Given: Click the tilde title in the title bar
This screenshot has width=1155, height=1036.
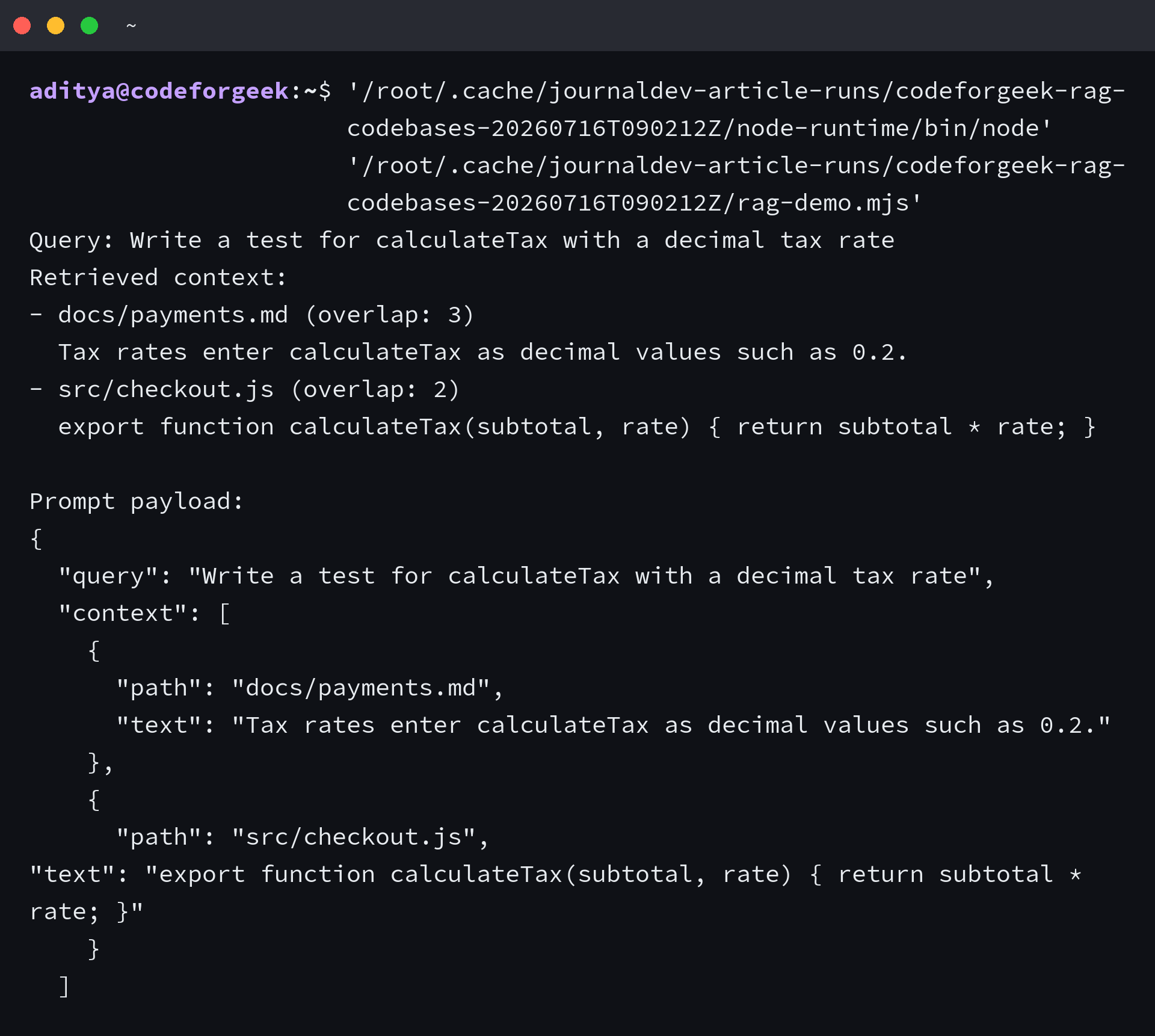Looking at the screenshot, I should (x=131, y=26).
